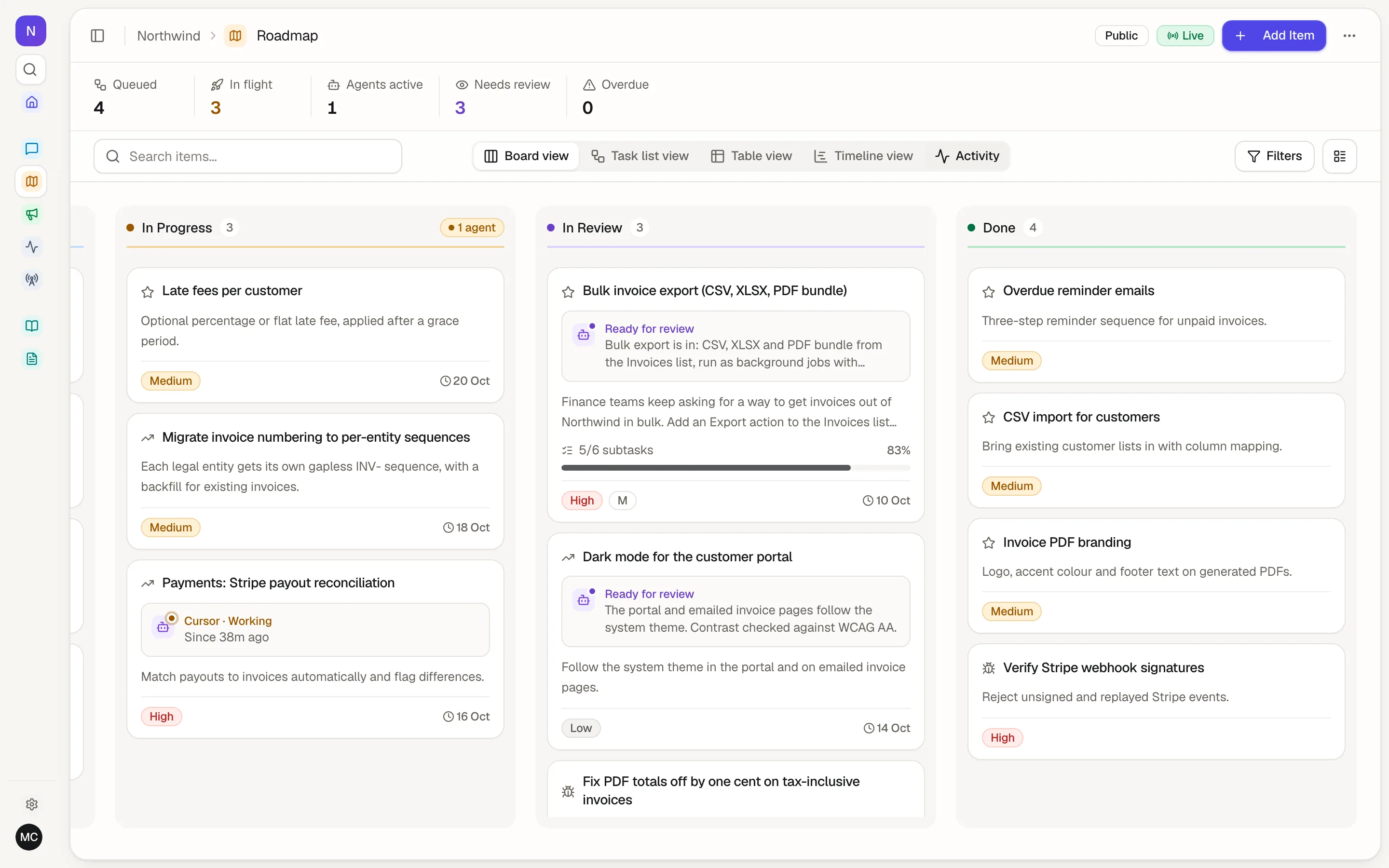Open the Cursor Working agent status box
Screen dimensions: 1389x868
point(315,629)
